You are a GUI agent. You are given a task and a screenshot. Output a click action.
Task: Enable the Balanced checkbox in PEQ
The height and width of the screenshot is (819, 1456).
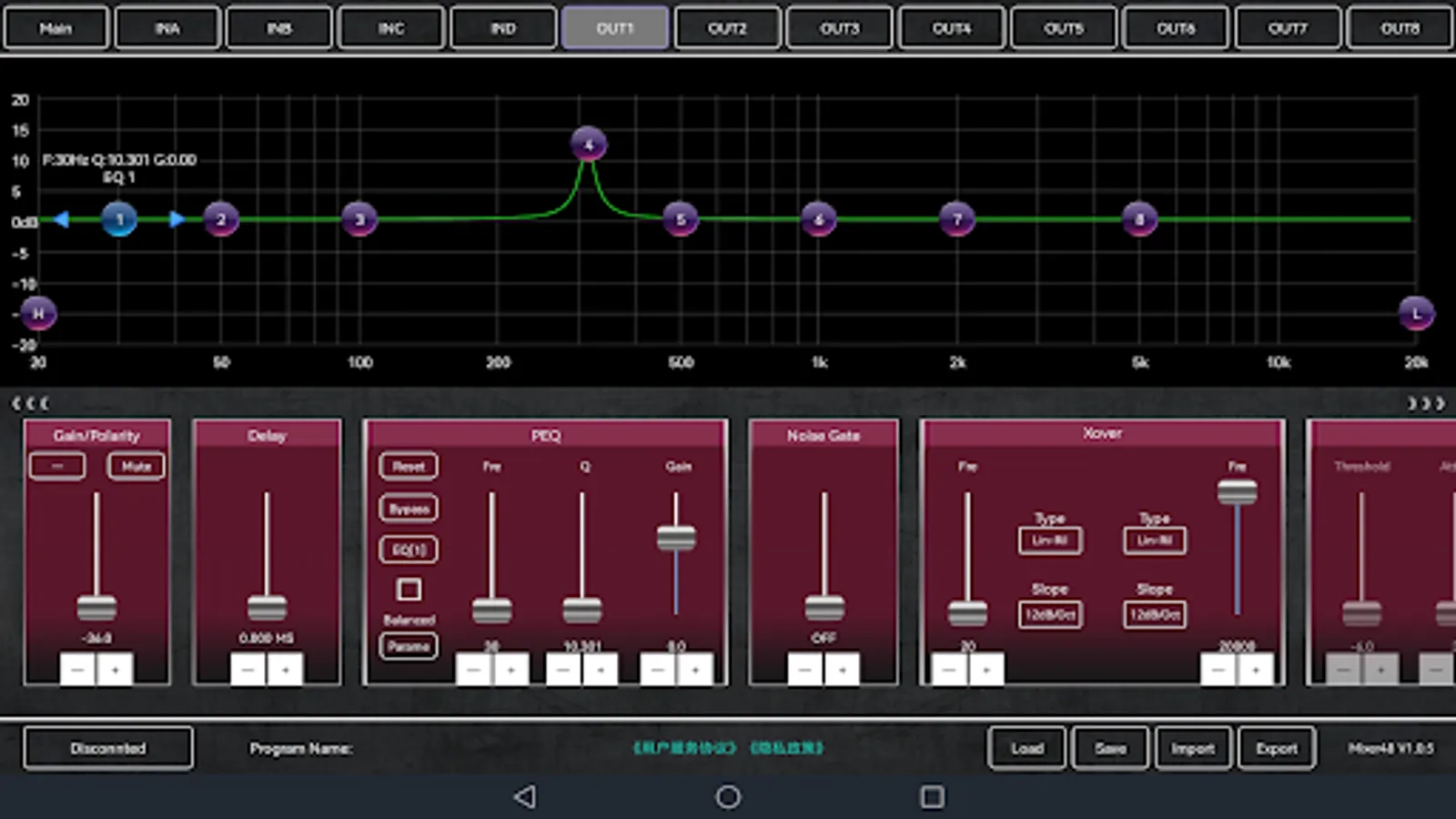click(409, 590)
